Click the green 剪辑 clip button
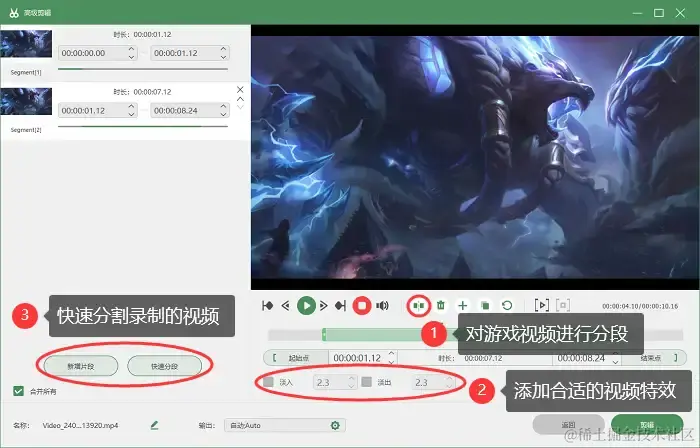Viewport: 700px width, 448px height. click(x=647, y=424)
